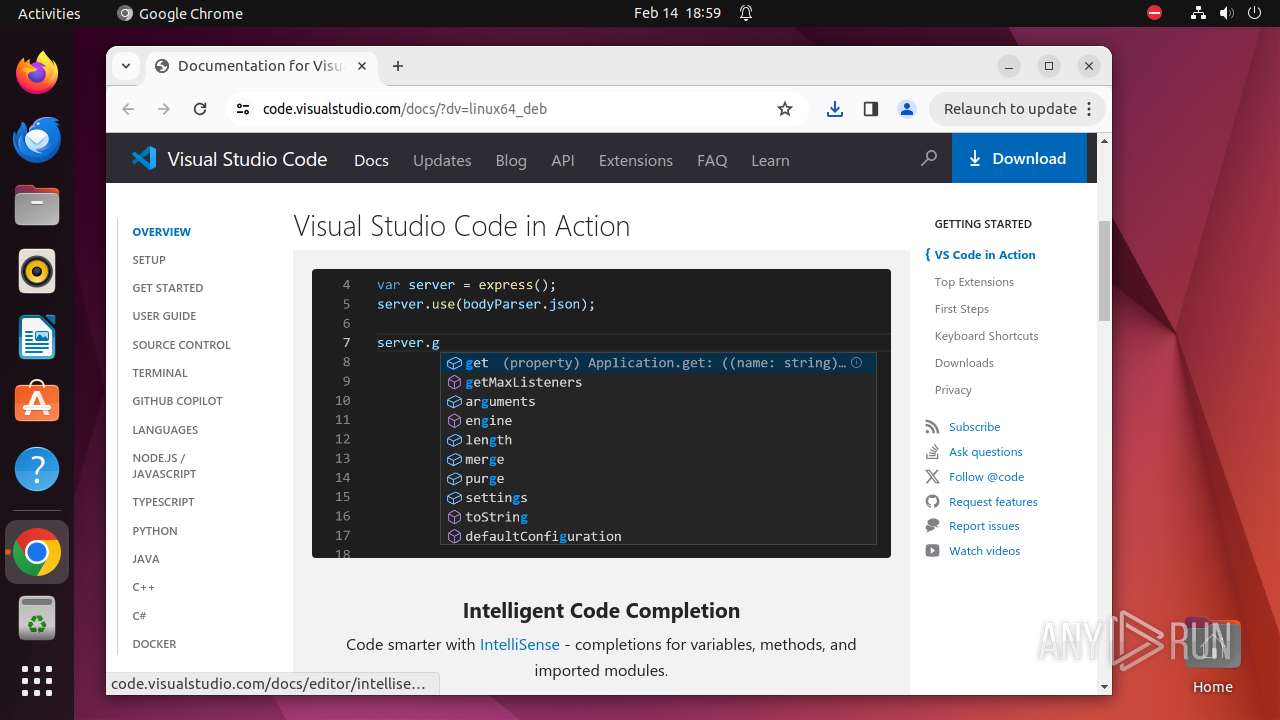Open Docs in site navigation
1280x720 pixels.
[371, 160]
